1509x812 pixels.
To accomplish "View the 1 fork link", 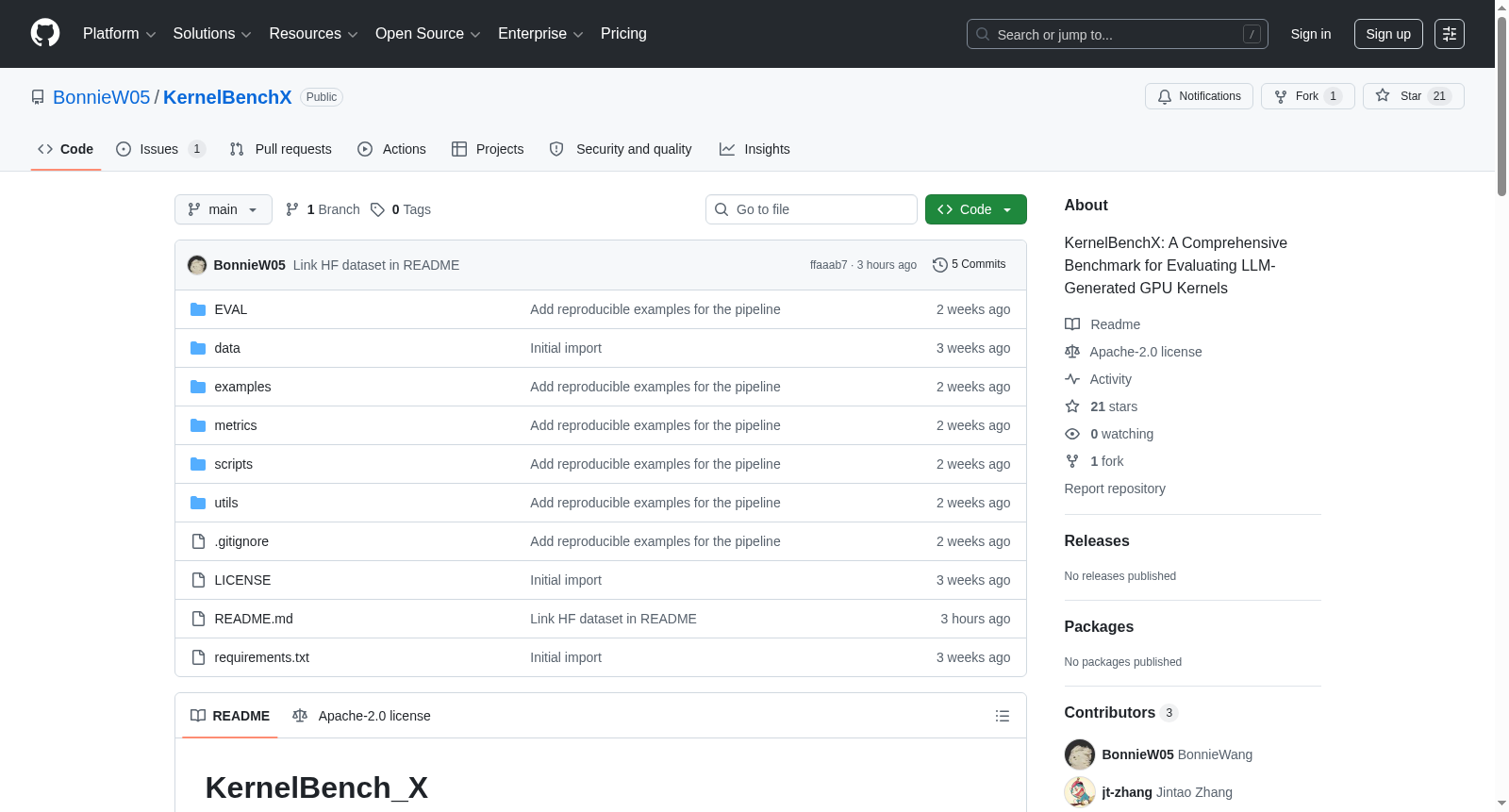I will tap(1095, 461).
